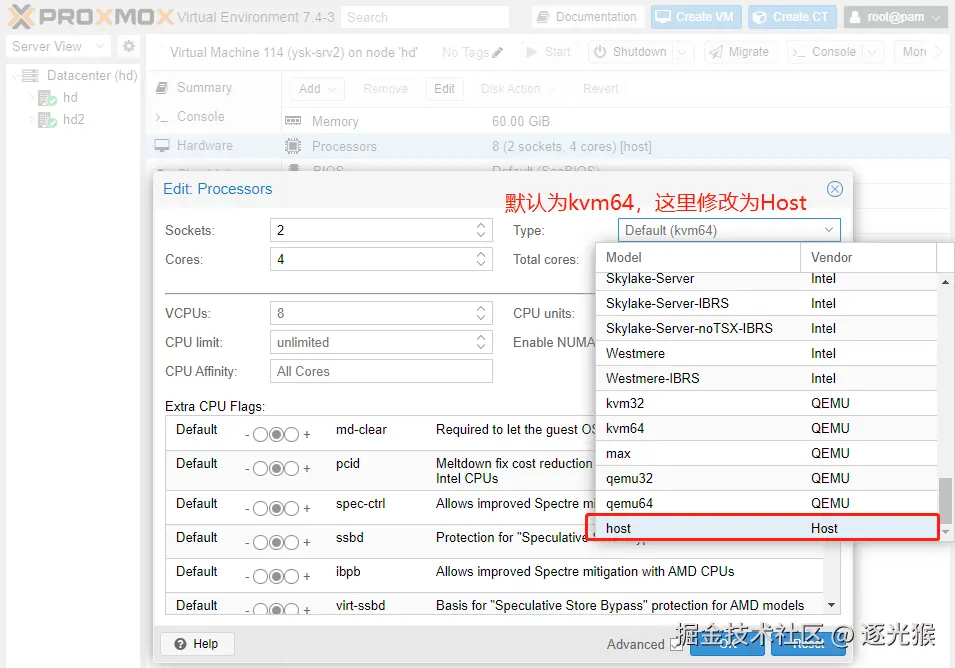Sort dropdown list by Vendor column header
This screenshot has height=668, width=955.
(869, 257)
